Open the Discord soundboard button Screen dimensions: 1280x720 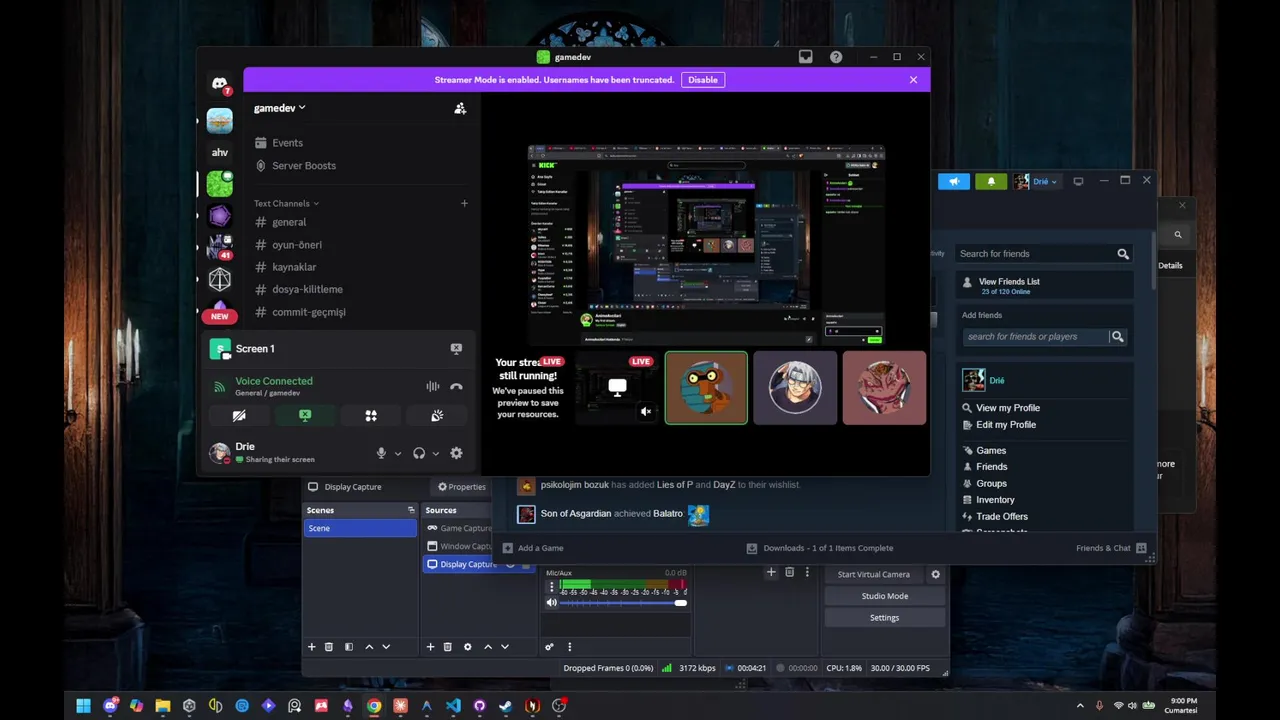437,415
